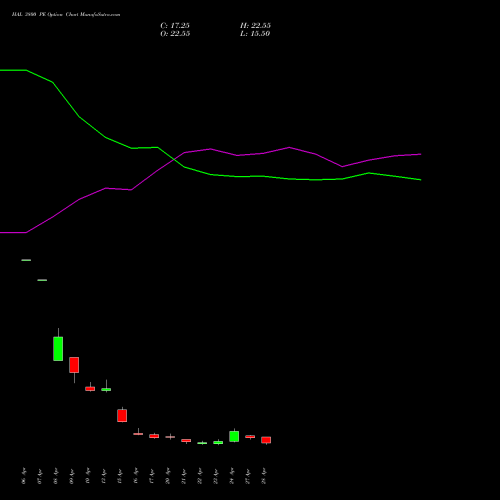500x500 pixels.
Task: Click the close price value C: 17.25
Action: tap(175, 26)
